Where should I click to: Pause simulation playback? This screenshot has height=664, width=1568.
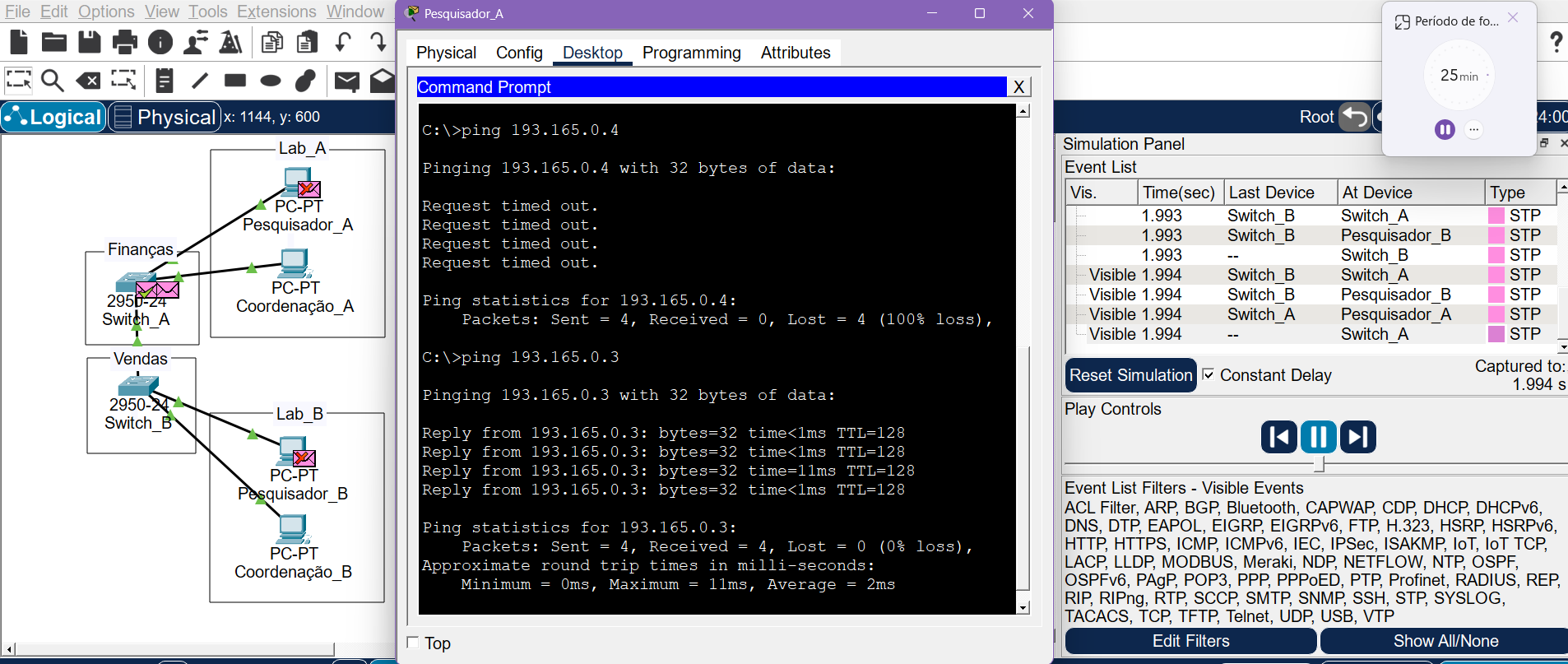point(1319,437)
